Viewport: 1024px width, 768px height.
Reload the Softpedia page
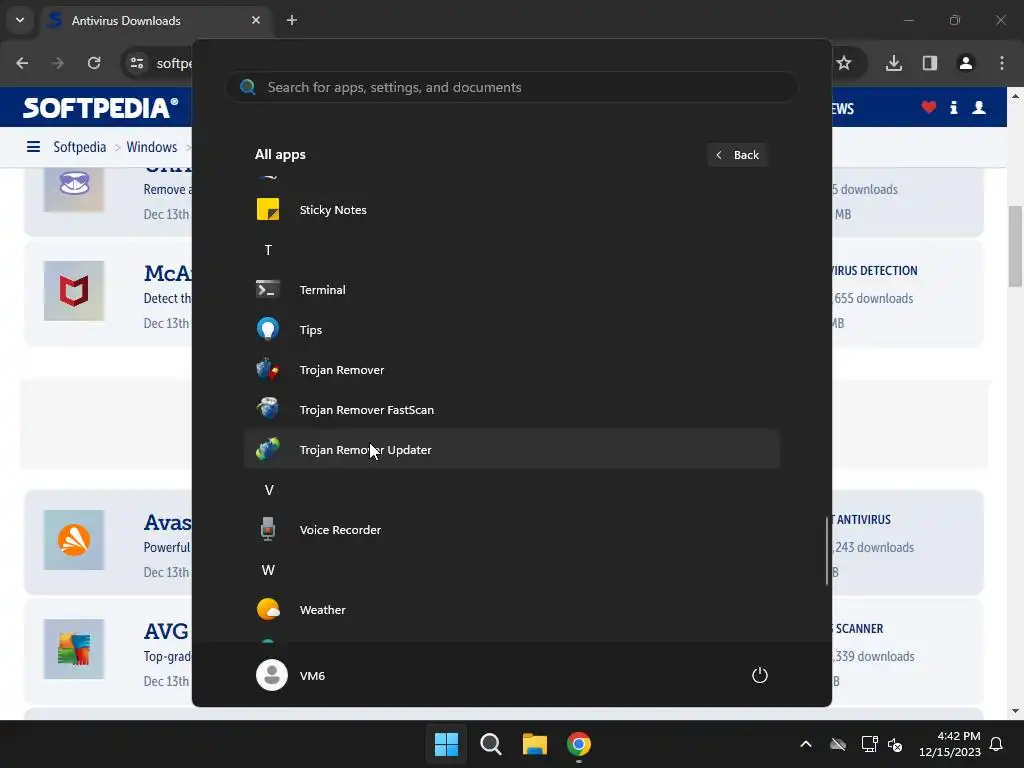[x=94, y=63]
